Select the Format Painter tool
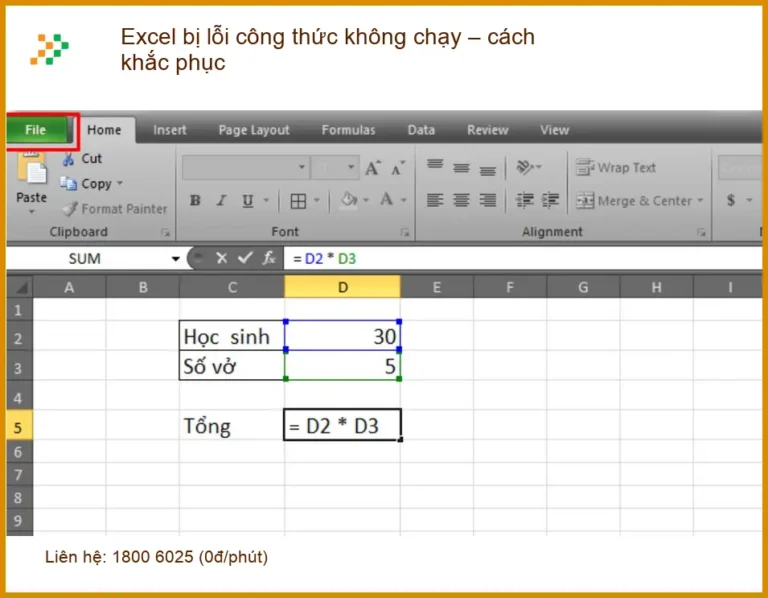Image resolution: width=768 pixels, height=598 pixels. 114,209
